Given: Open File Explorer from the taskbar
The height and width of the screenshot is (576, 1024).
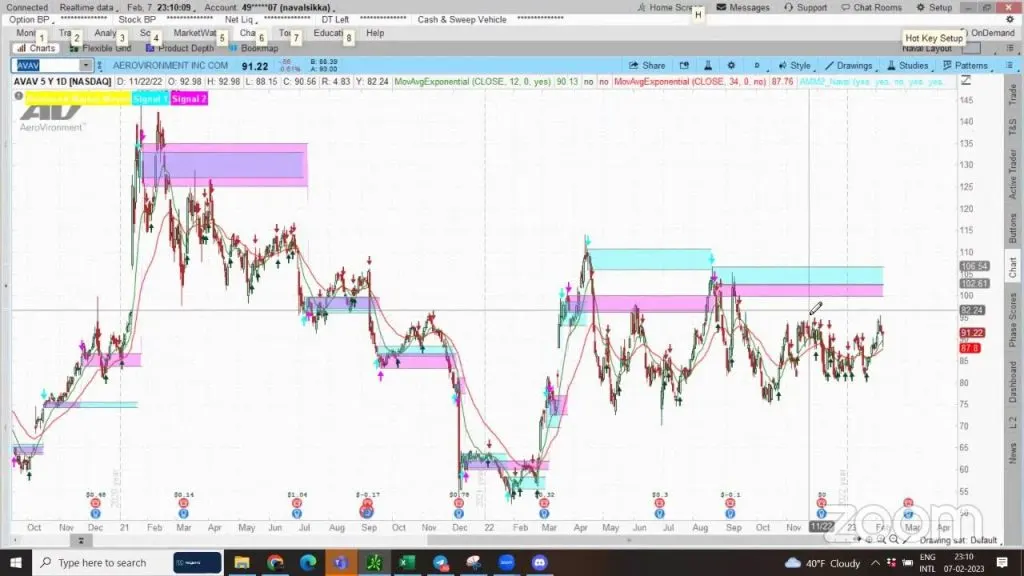Looking at the screenshot, I should [242, 562].
